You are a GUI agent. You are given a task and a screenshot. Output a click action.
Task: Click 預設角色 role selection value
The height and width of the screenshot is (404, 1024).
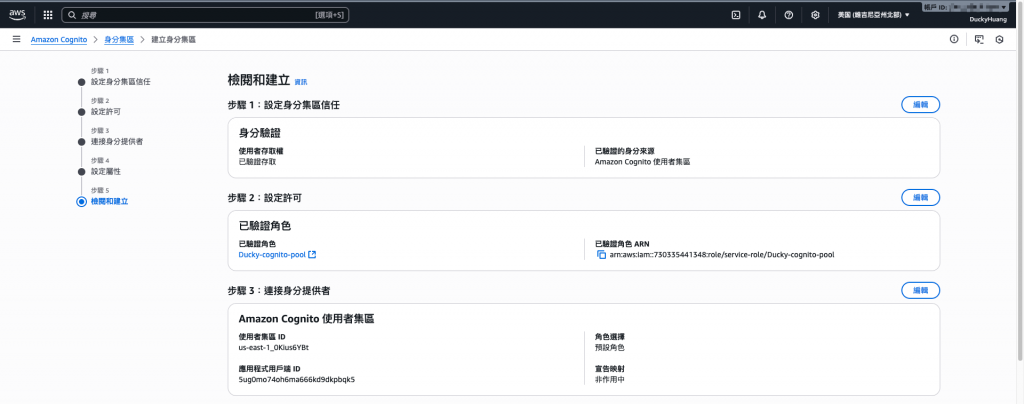610,347
